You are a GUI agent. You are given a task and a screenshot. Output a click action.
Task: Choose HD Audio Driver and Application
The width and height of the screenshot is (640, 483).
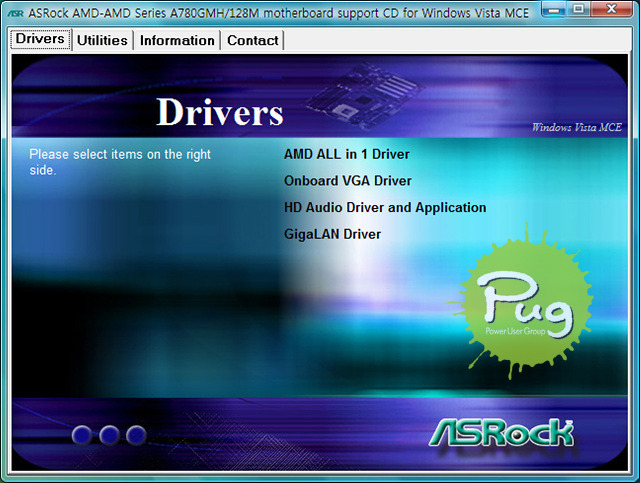385,207
